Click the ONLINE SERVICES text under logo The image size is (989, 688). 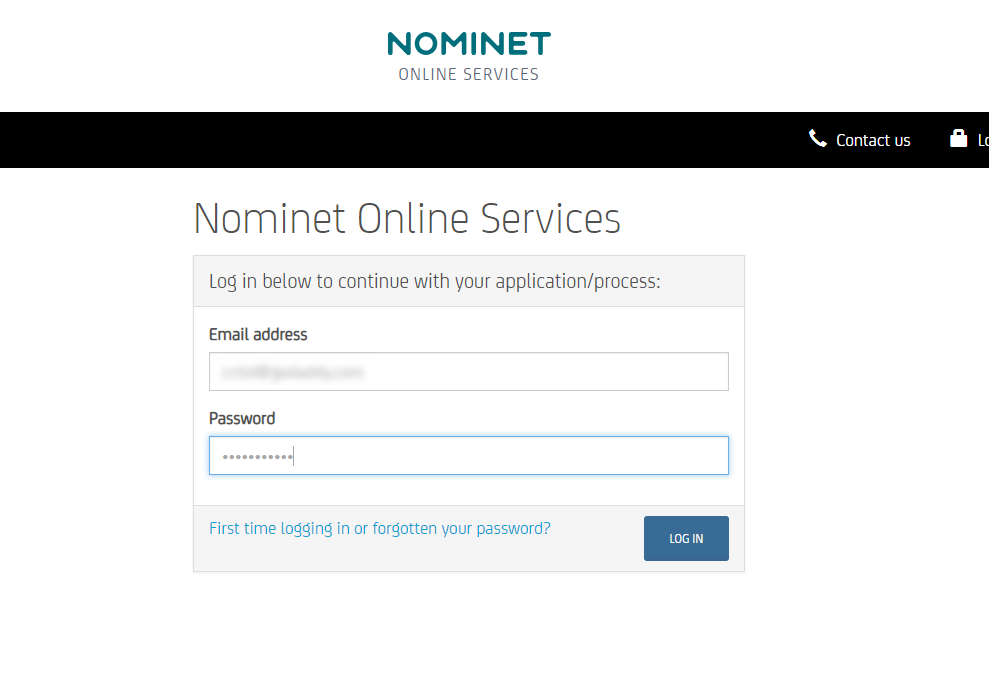468,75
